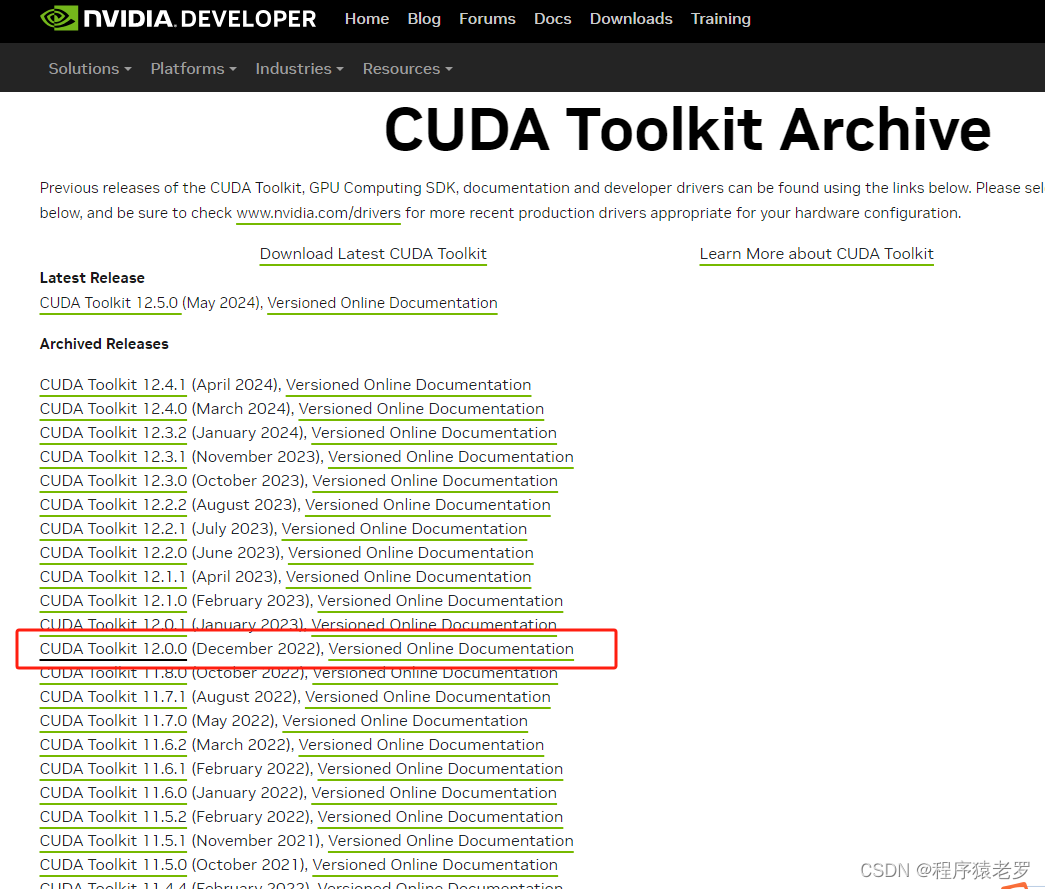Open CUDA Toolkit 12.1.1 link
The image size is (1045, 889).
113,577
